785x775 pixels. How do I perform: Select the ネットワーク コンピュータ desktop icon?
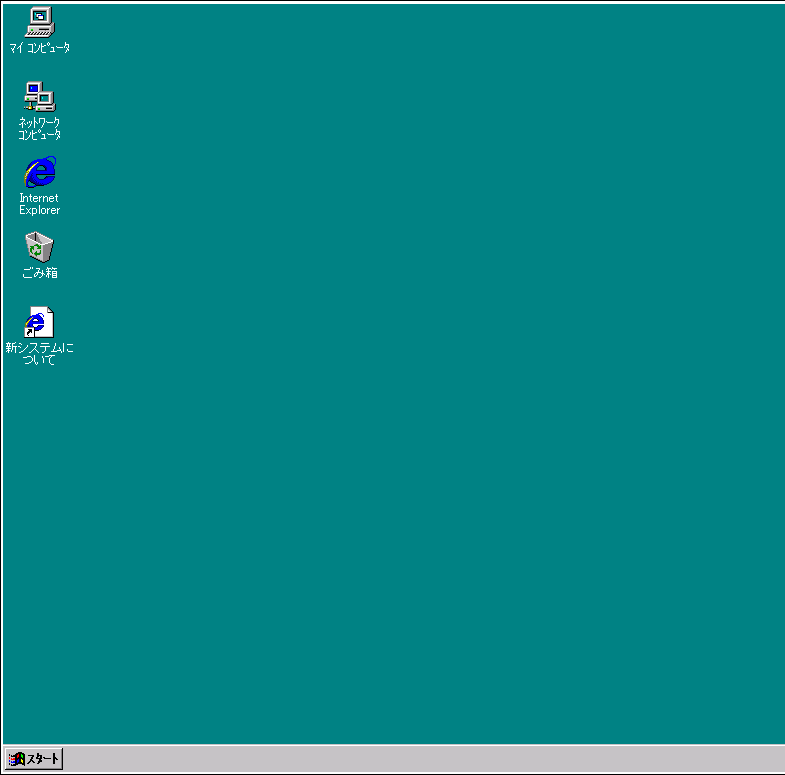click(x=40, y=96)
